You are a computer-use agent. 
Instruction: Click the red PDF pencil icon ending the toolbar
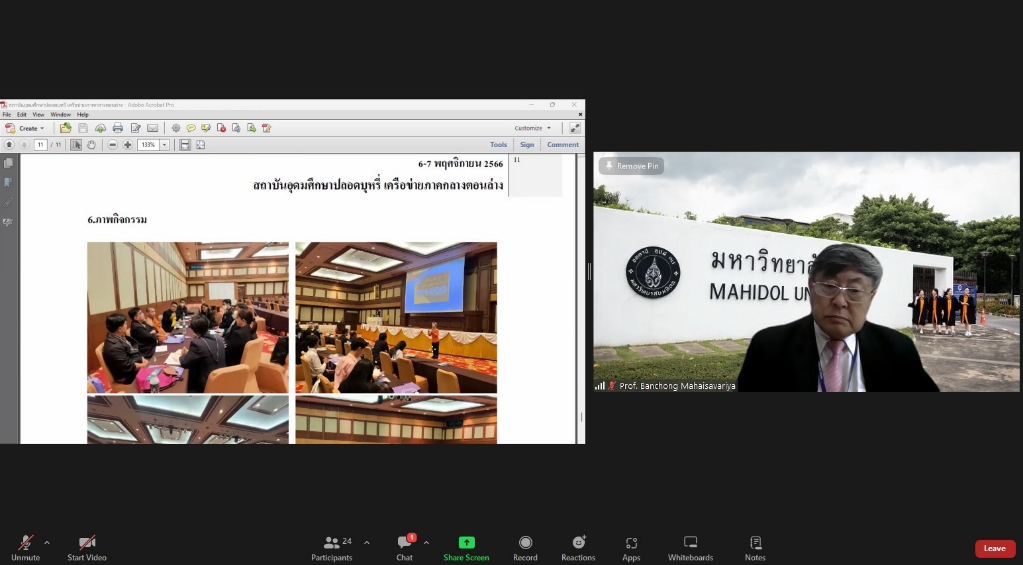(x=266, y=128)
